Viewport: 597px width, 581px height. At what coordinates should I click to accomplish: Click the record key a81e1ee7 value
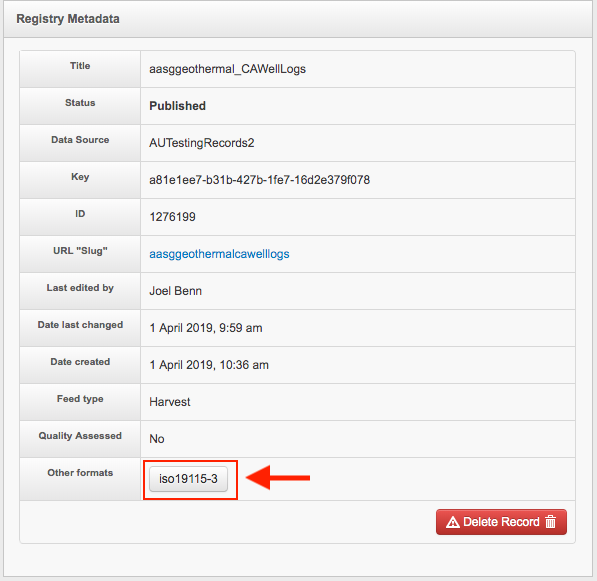(259, 180)
